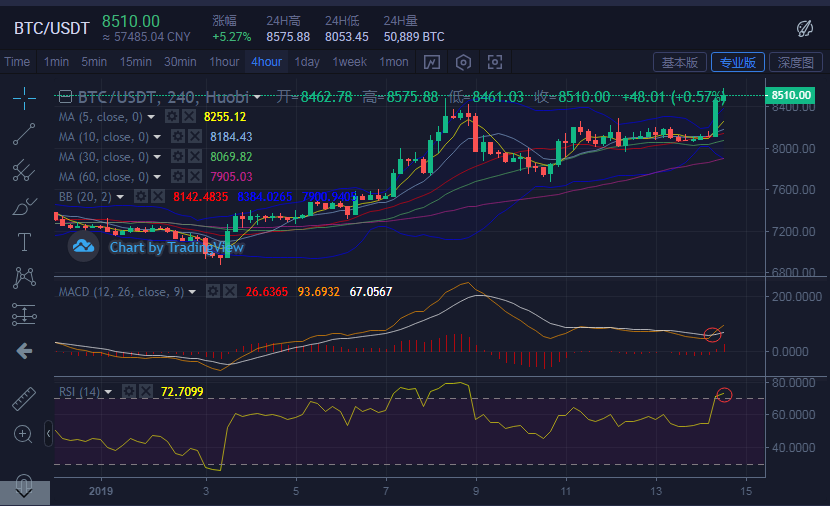Click the 24H volume 50,889 BTC value

click(x=414, y=37)
